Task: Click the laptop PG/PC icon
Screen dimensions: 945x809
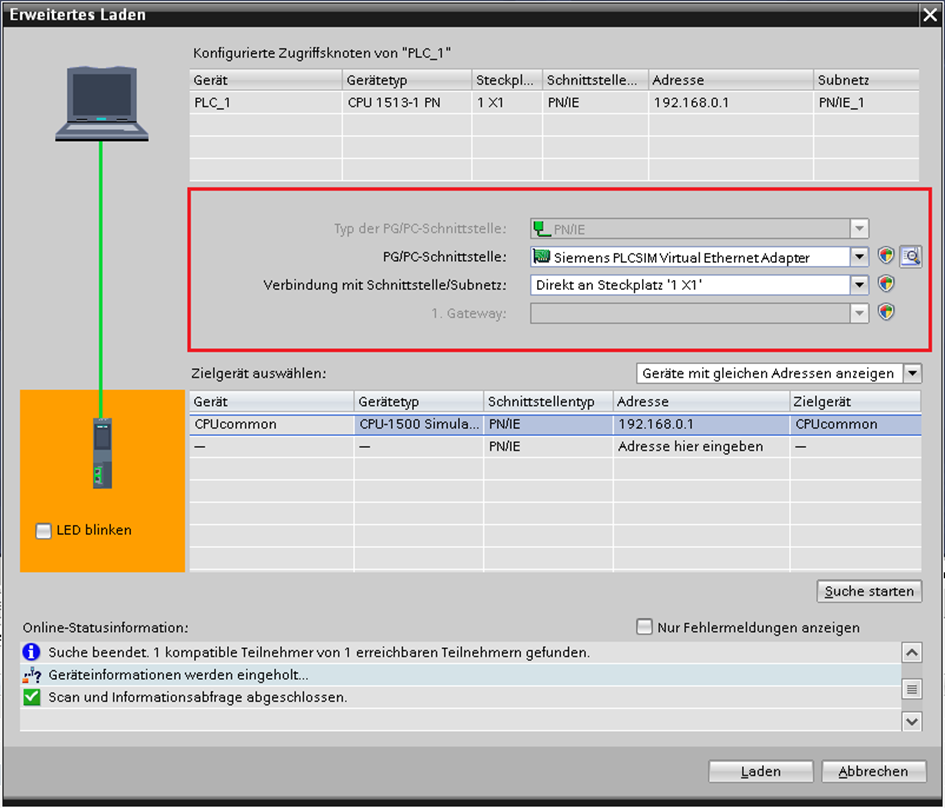Action: 101,103
